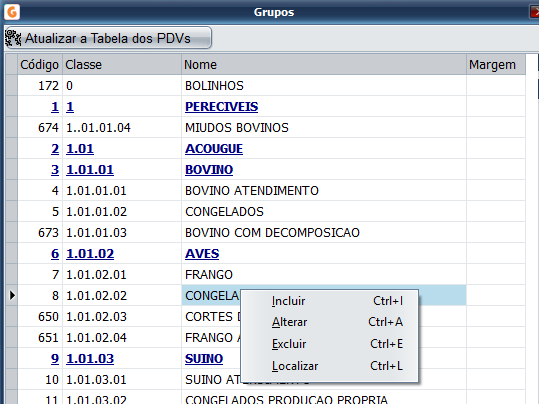This screenshot has height=404, width=539.
Task: Open the PERECIVEIS group link
Action: point(221,107)
